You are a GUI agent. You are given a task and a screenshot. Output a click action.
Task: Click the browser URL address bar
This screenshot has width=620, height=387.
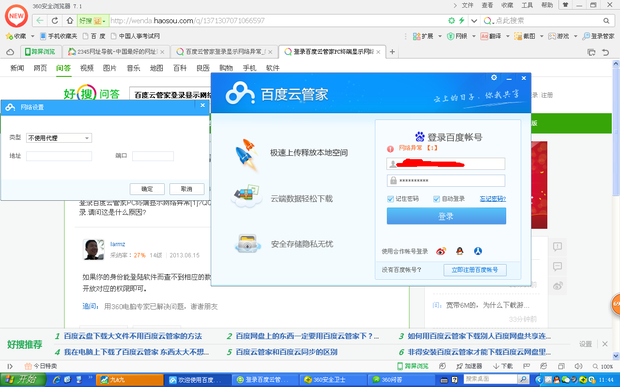click(277, 21)
